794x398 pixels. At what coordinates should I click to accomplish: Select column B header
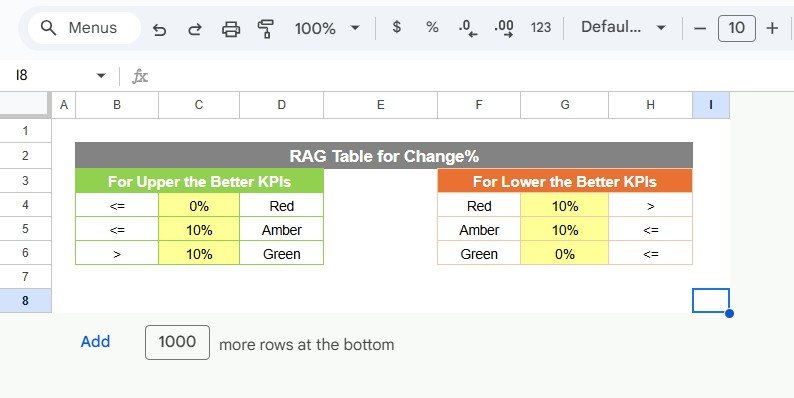117,105
